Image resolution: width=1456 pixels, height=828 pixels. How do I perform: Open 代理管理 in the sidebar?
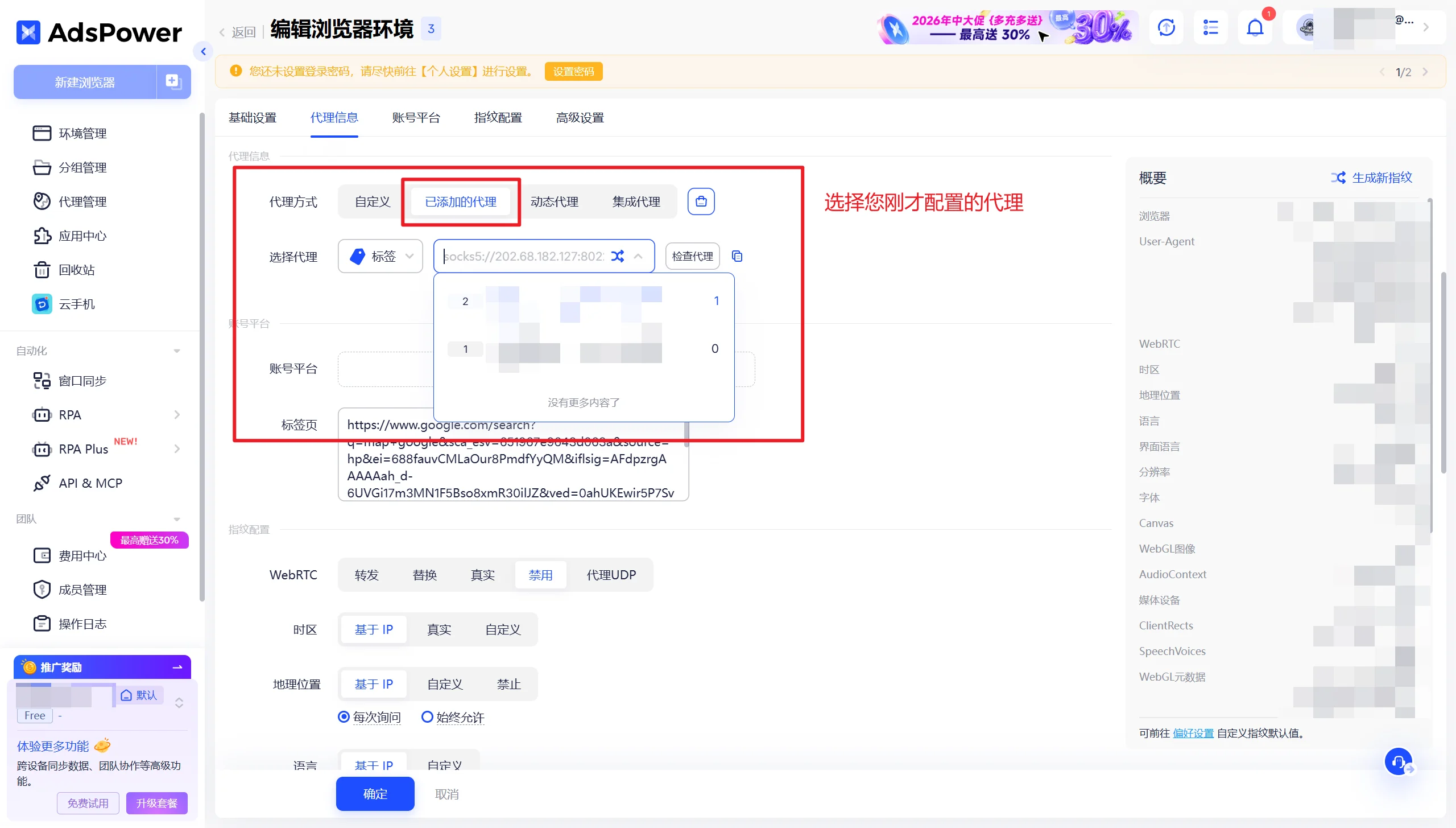point(70,201)
